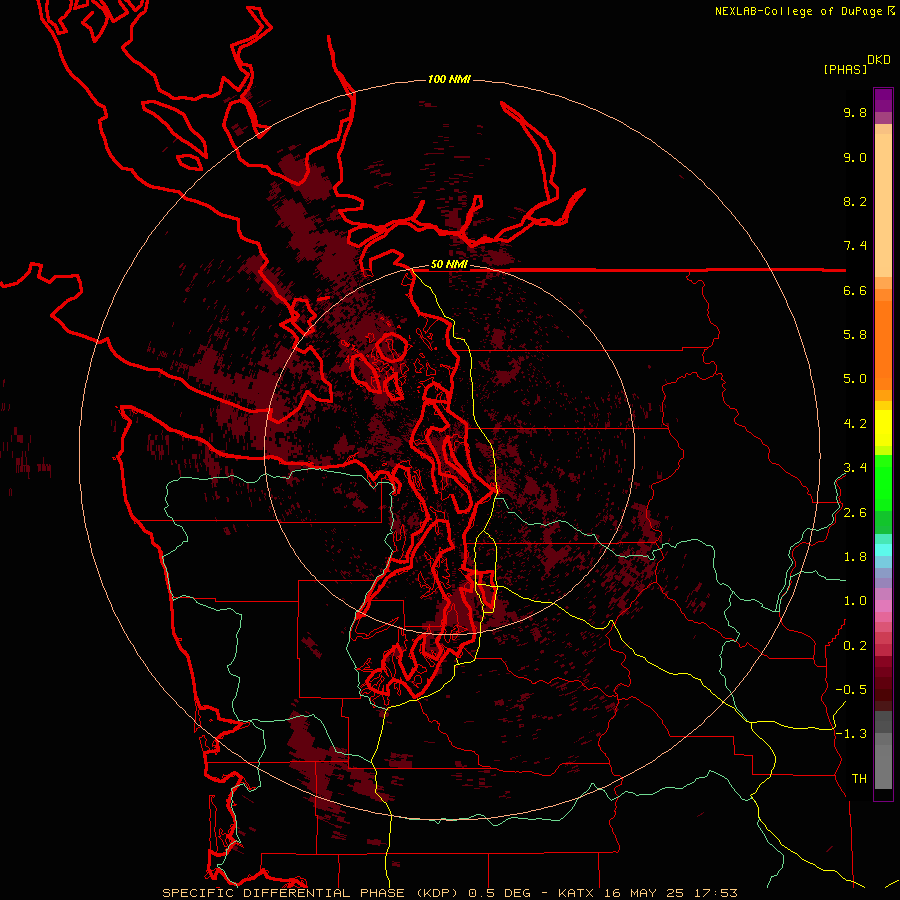The image size is (900, 900).
Task: Click the [PHAS] legend label
Action: (x=845, y=70)
